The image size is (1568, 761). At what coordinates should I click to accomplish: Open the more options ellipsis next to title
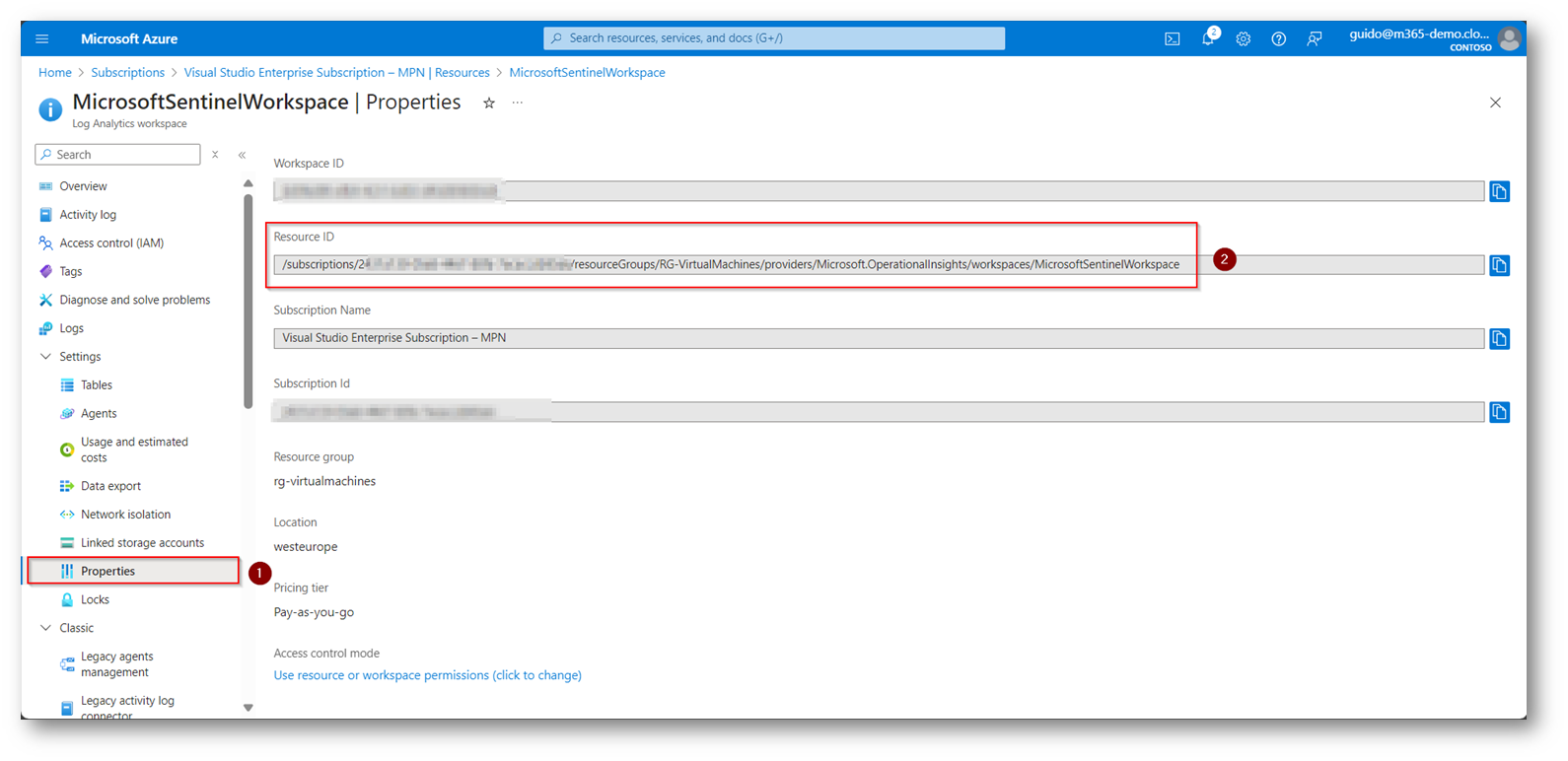click(518, 103)
